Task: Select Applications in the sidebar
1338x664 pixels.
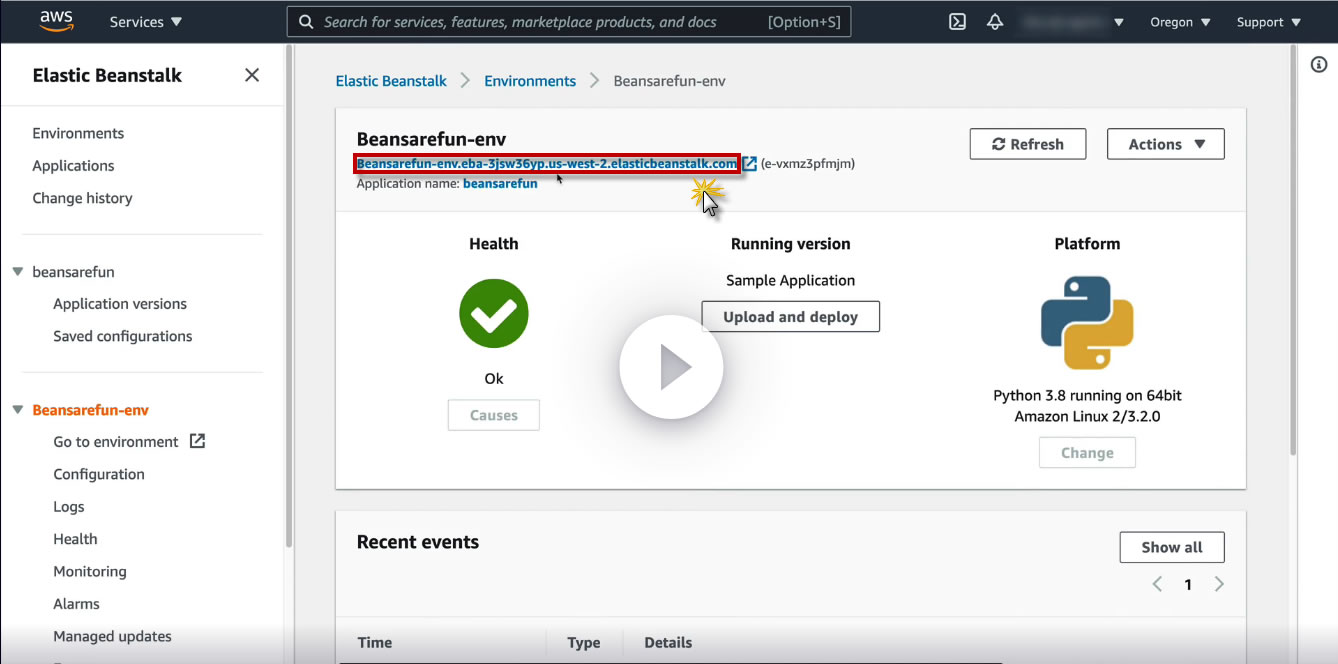Action: (x=73, y=166)
